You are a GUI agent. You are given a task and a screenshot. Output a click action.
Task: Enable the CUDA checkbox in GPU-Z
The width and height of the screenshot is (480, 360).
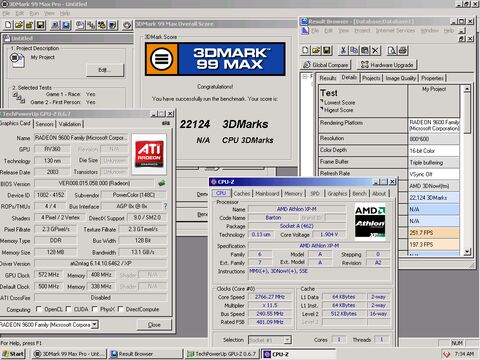coord(68,309)
